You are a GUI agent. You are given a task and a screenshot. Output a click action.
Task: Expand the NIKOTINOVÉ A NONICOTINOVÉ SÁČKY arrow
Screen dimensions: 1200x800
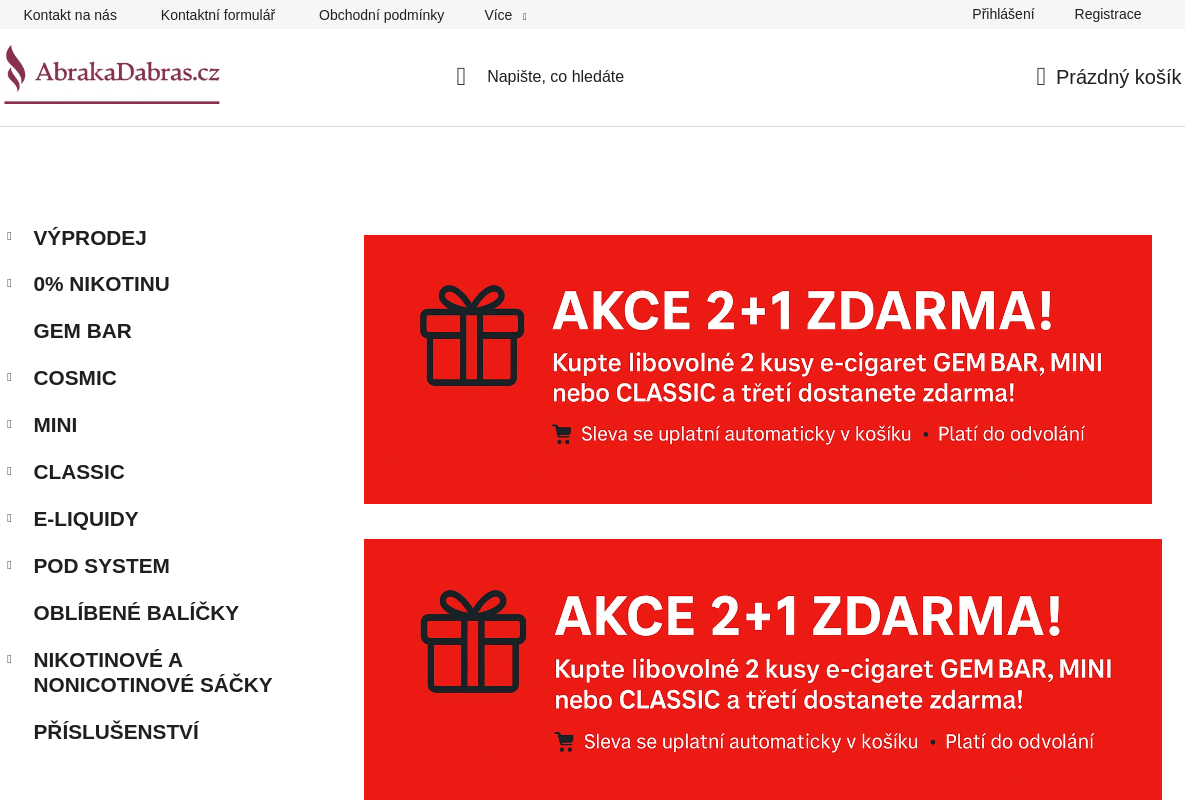click(9, 659)
